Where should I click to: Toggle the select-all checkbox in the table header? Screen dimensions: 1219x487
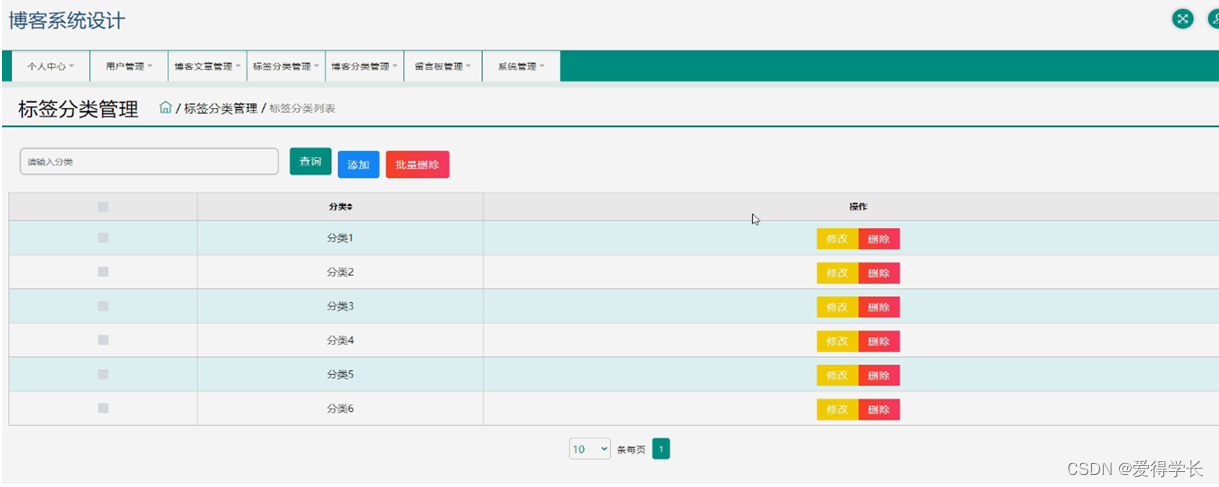tap(103, 207)
